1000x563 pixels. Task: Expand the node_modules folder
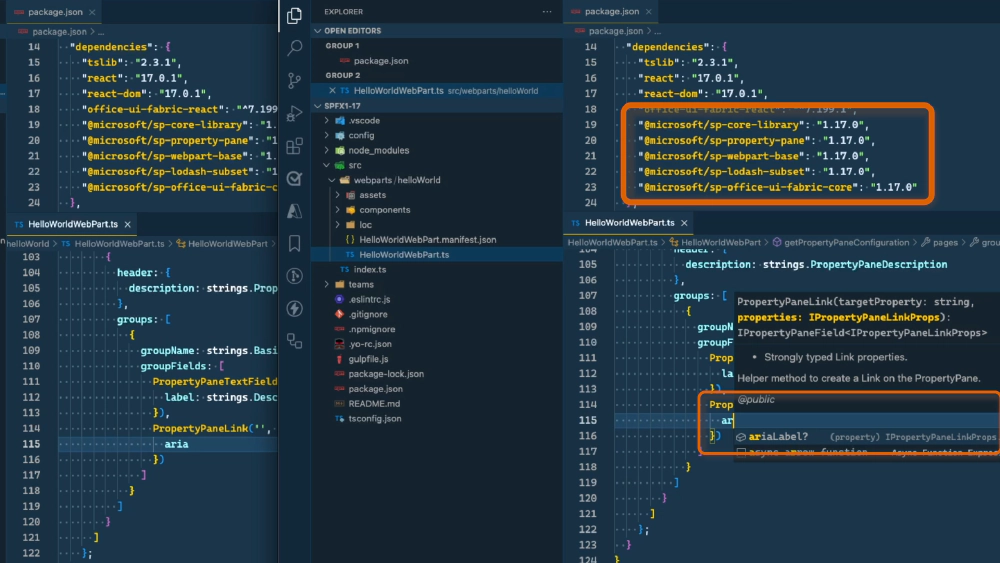tap(378, 150)
